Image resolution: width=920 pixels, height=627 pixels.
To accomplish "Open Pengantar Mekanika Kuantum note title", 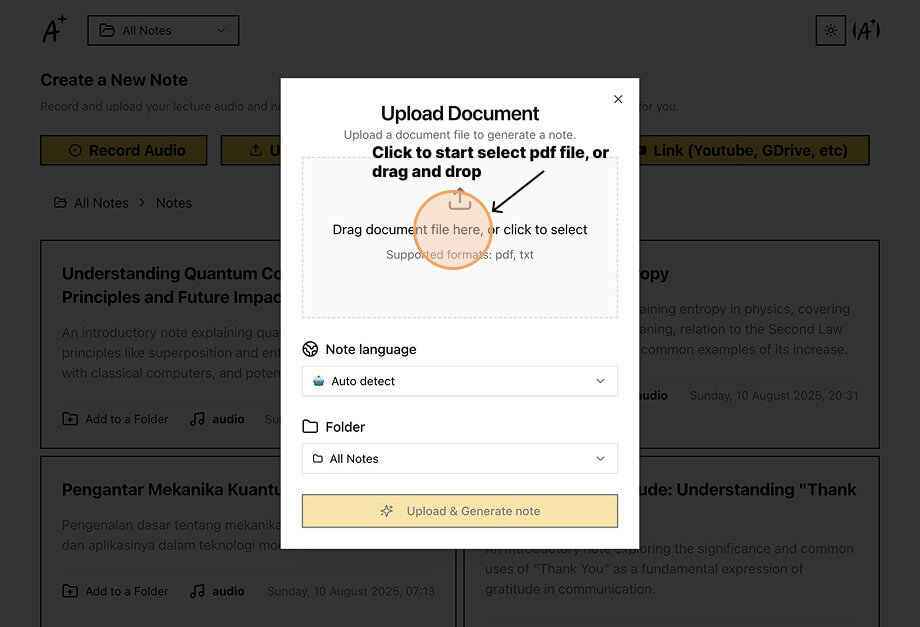I will click(x=171, y=490).
